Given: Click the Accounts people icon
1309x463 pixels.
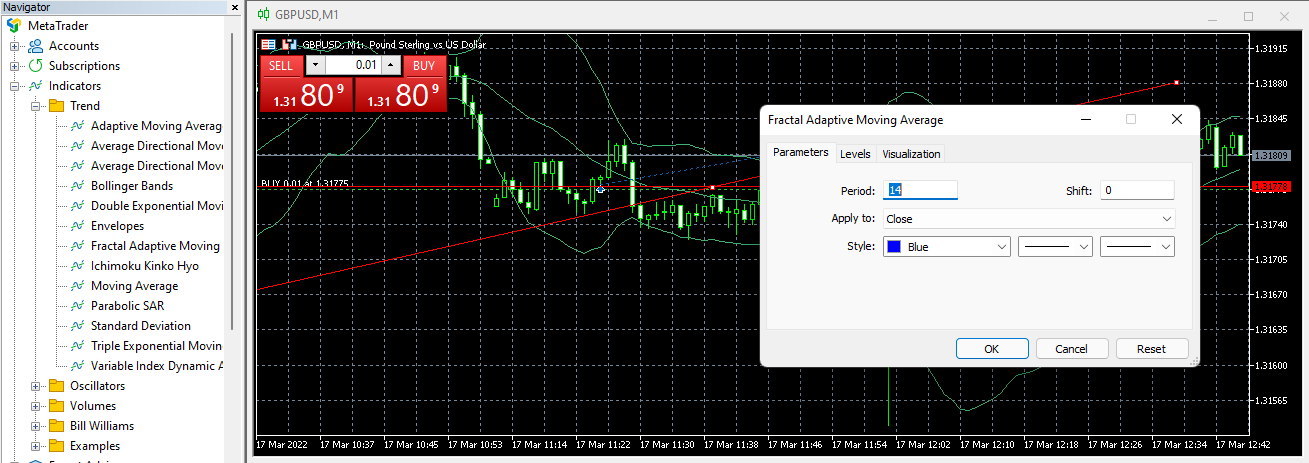Looking at the screenshot, I should pyautogui.click(x=35, y=46).
